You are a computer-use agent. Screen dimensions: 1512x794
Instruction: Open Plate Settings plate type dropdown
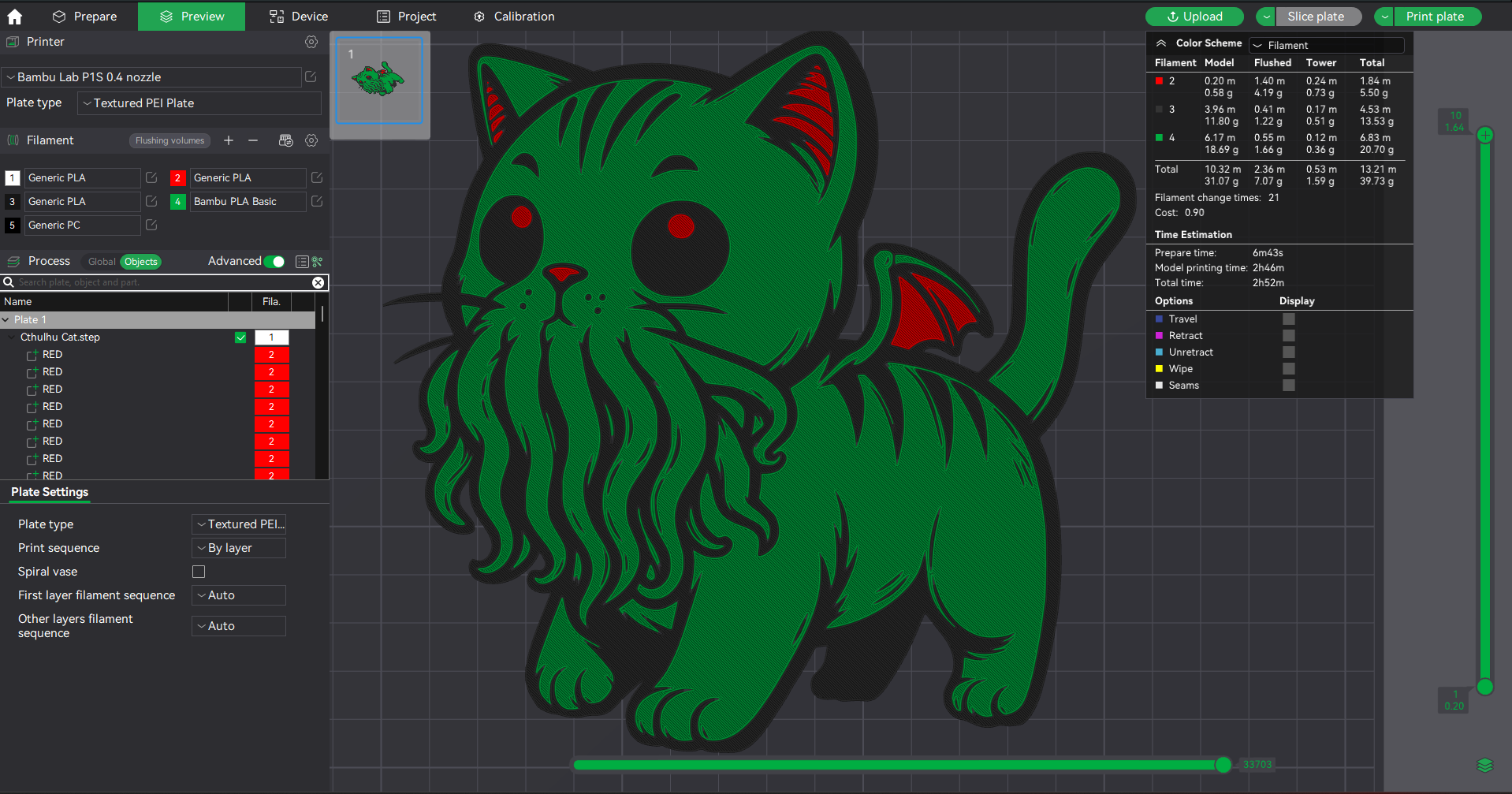(x=239, y=524)
